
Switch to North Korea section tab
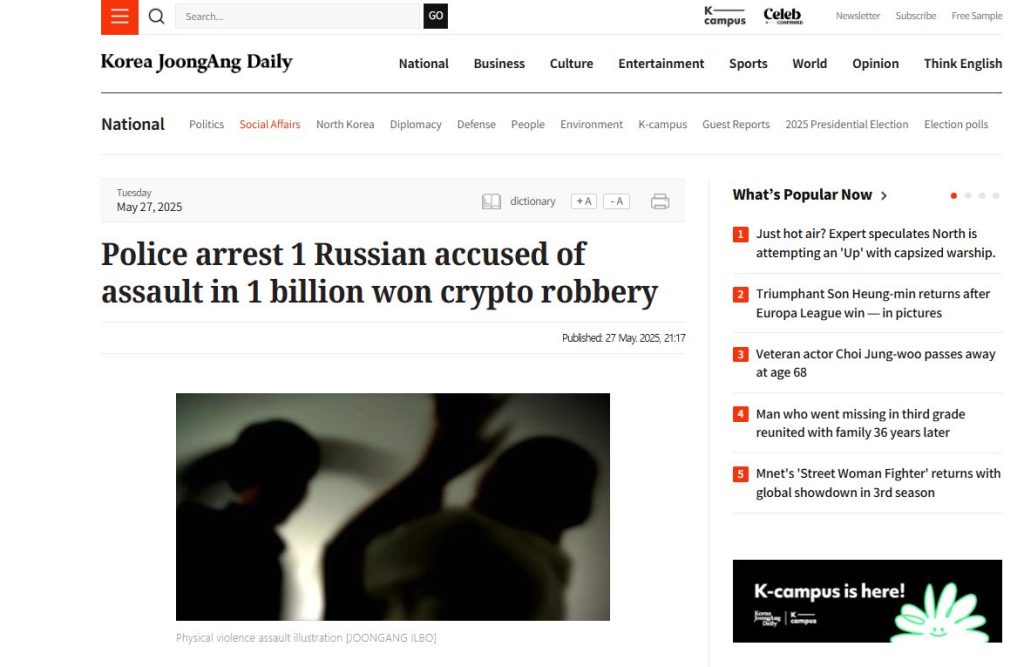coord(345,125)
